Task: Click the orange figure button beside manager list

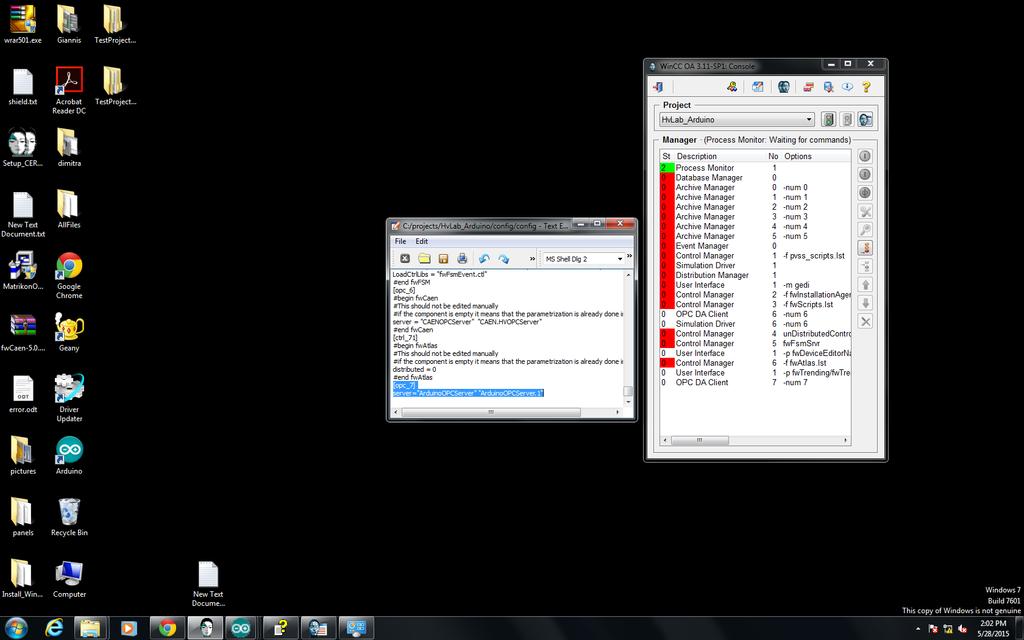Action: tap(865, 248)
